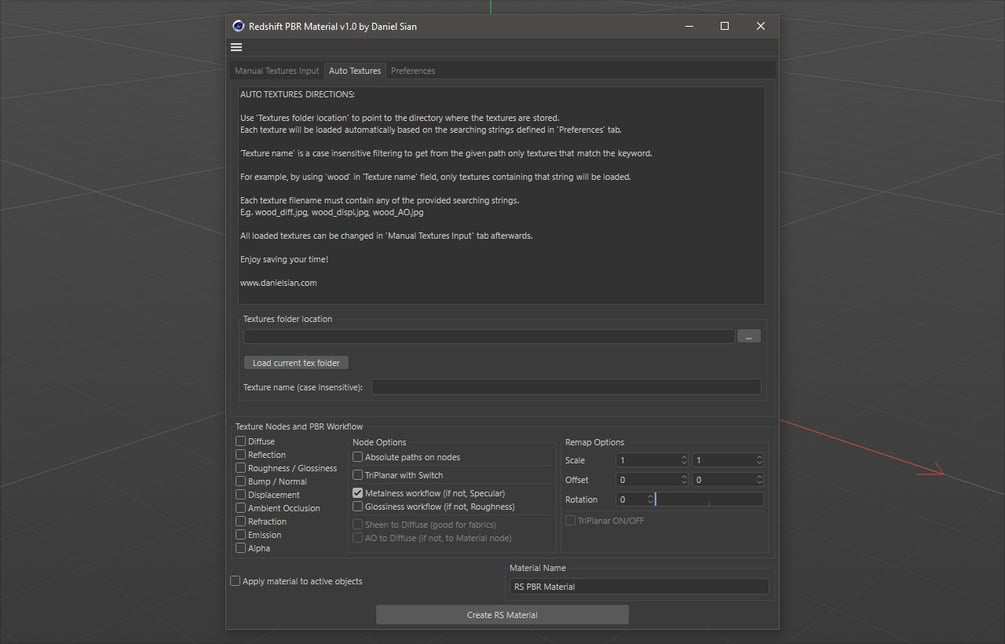Minimize the Redshift PBR Material window
1005x644 pixels.
tap(689, 26)
